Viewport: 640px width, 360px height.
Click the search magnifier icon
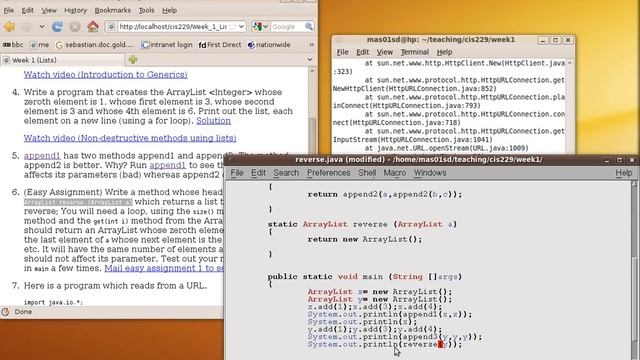pyautogui.click(x=309, y=27)
